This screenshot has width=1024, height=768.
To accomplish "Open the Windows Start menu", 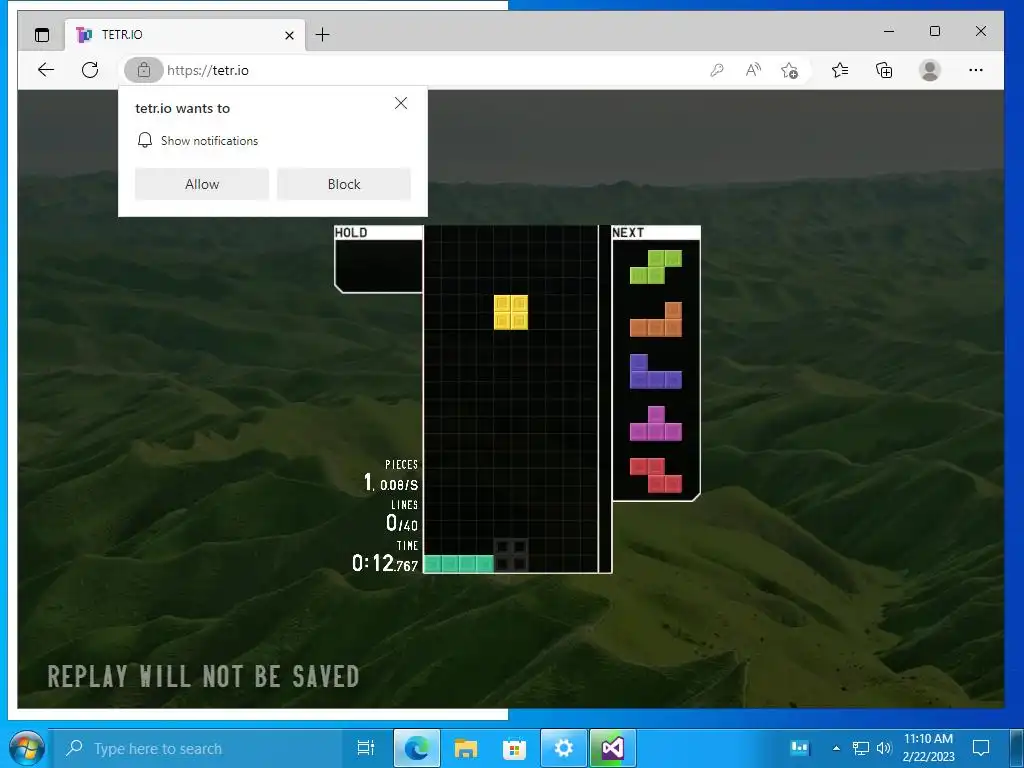I will tap(25, 748).
